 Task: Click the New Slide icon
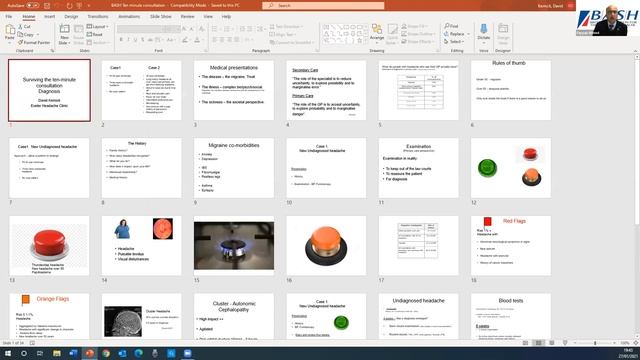(x=64, y=29)
